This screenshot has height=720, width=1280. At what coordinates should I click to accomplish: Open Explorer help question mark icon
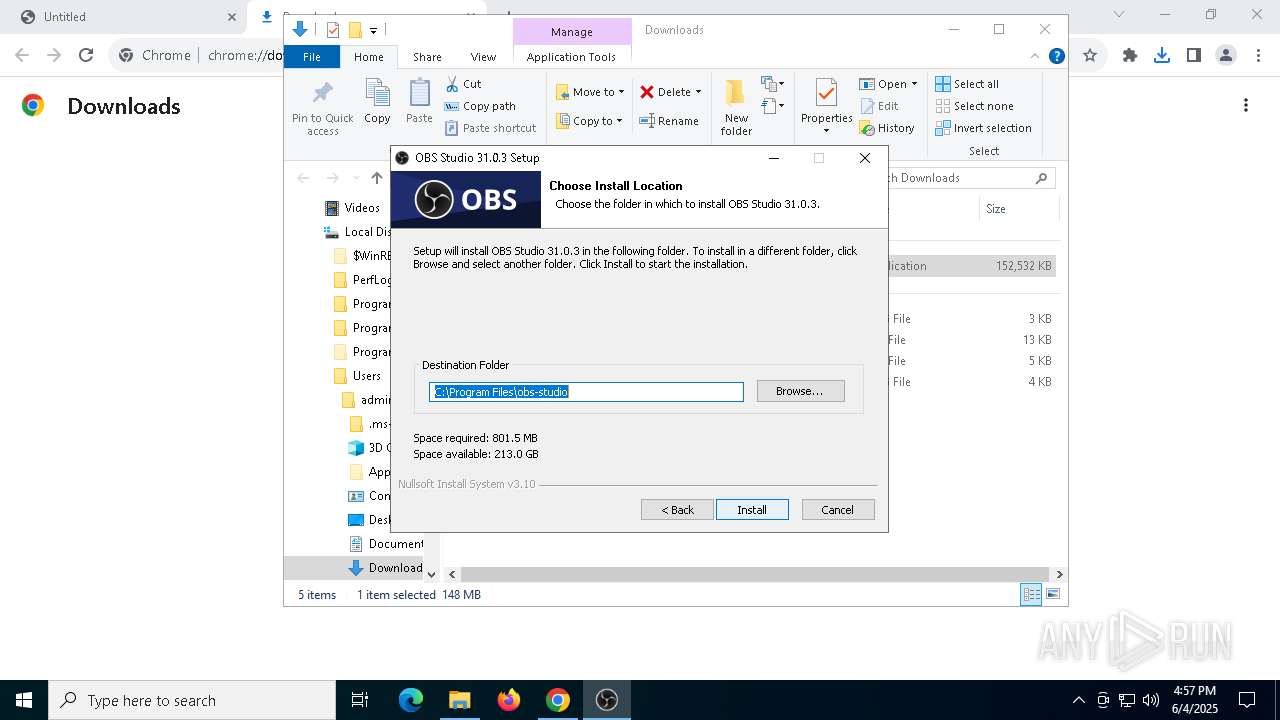coord(1056,56)
